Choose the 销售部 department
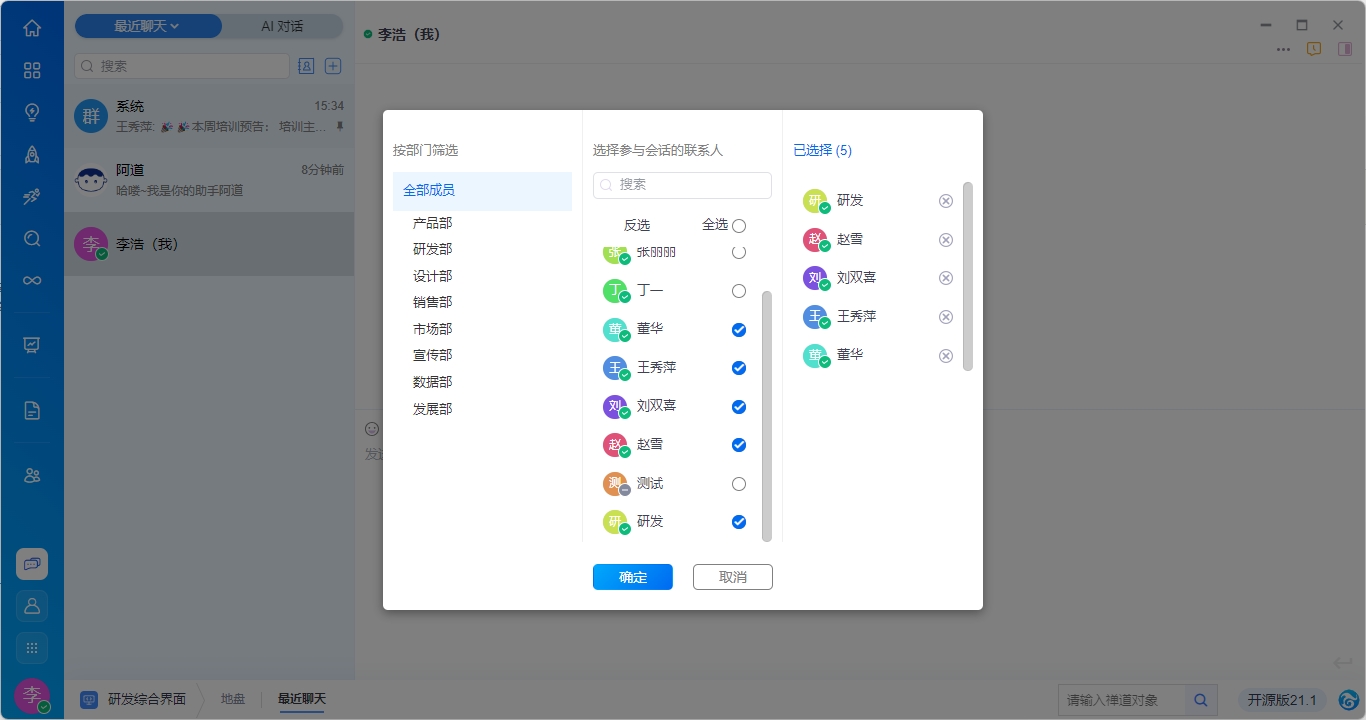Viewport: 1366px width, 720px height. [x=433, y=302]
